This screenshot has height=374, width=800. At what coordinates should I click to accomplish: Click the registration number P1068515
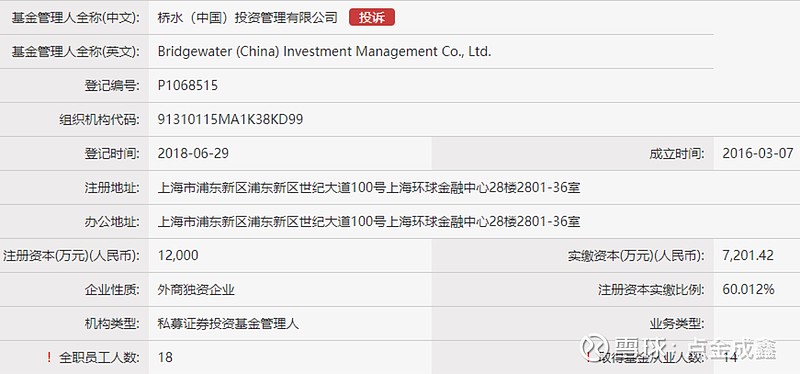[x=188, y=85]
